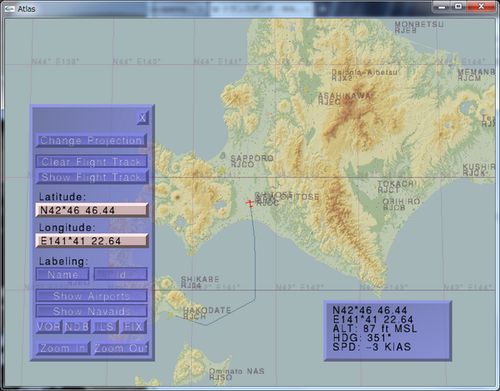Switch labeling to Id
Image resolution: width=500 pixels, height=391 pixels.
(x=121, y=274)
